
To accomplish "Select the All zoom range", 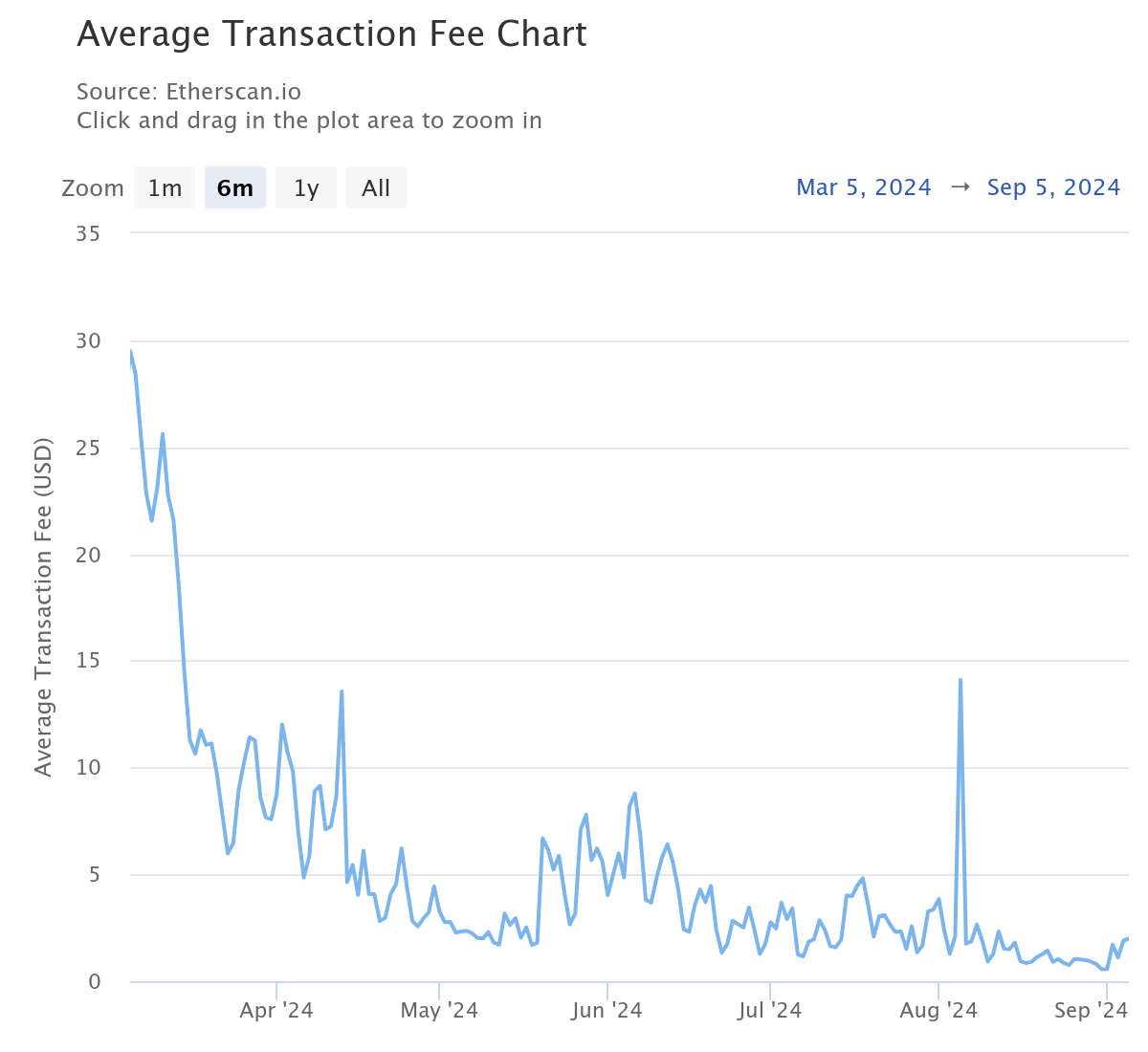I will (x=376, y=187).
